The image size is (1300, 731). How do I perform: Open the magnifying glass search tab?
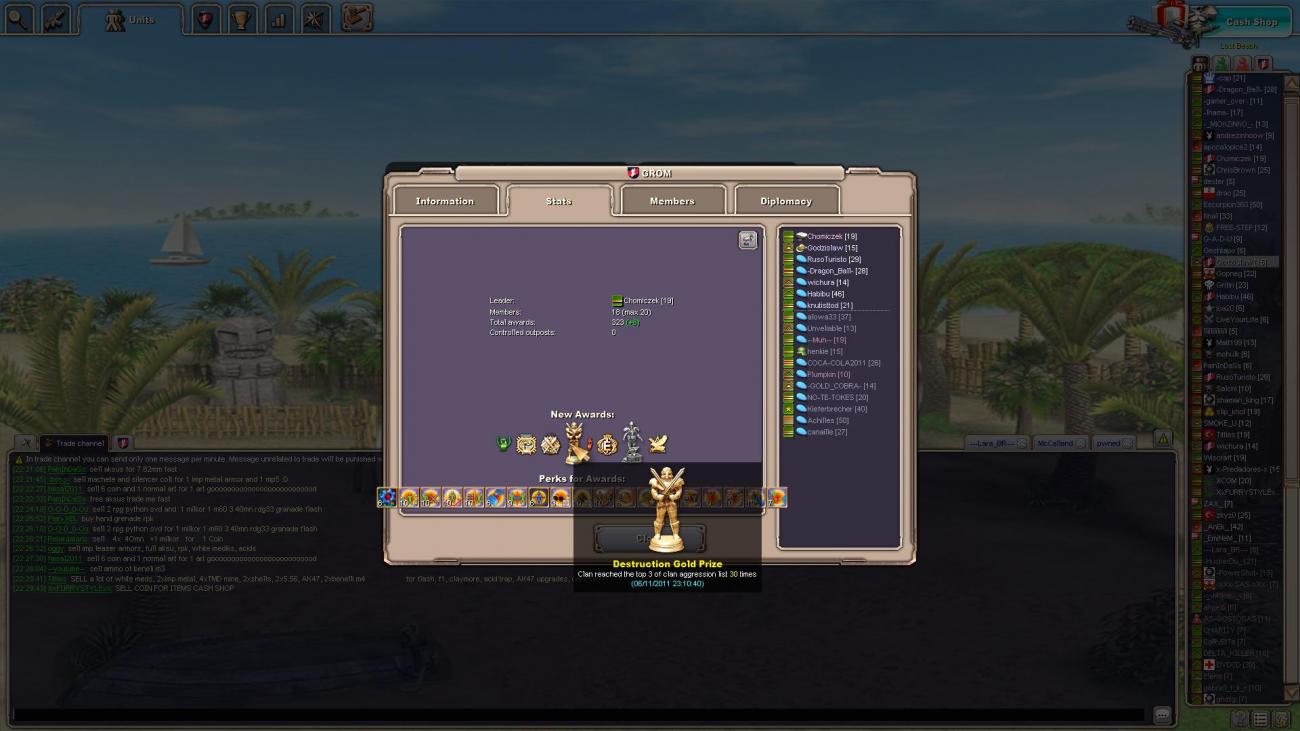tap(19, 19)
